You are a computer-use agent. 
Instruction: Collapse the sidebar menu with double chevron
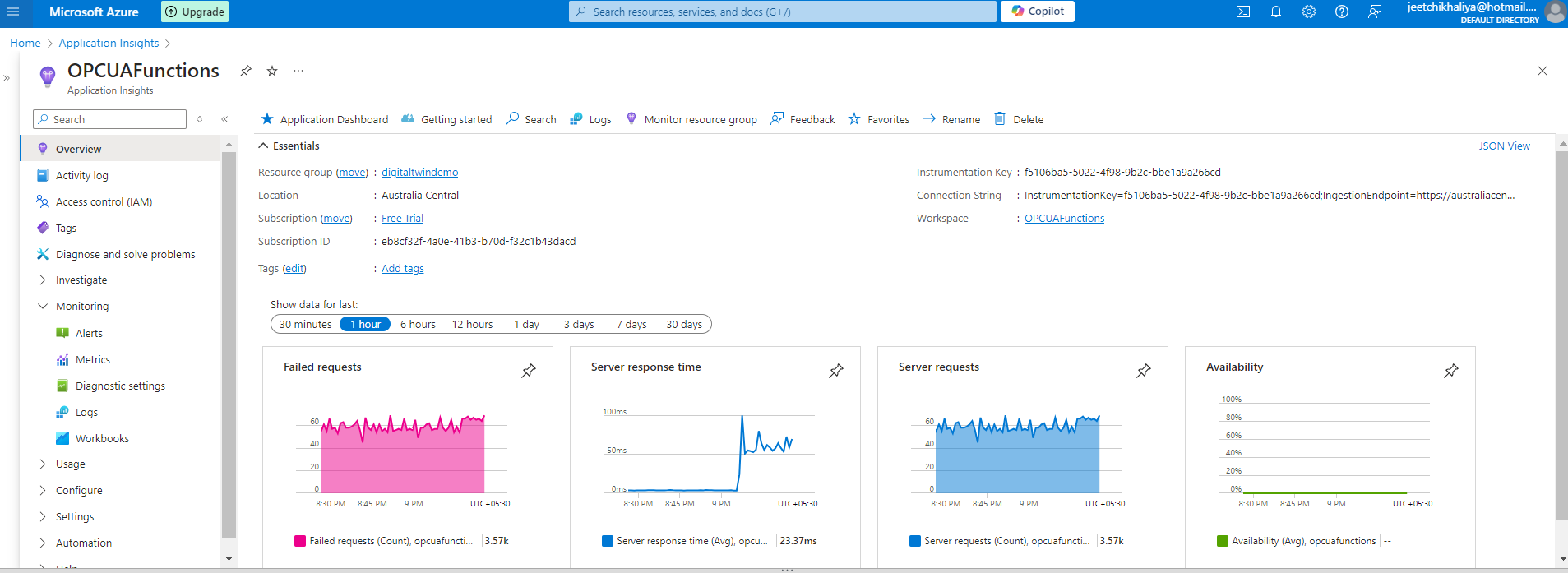click(224, 119)
